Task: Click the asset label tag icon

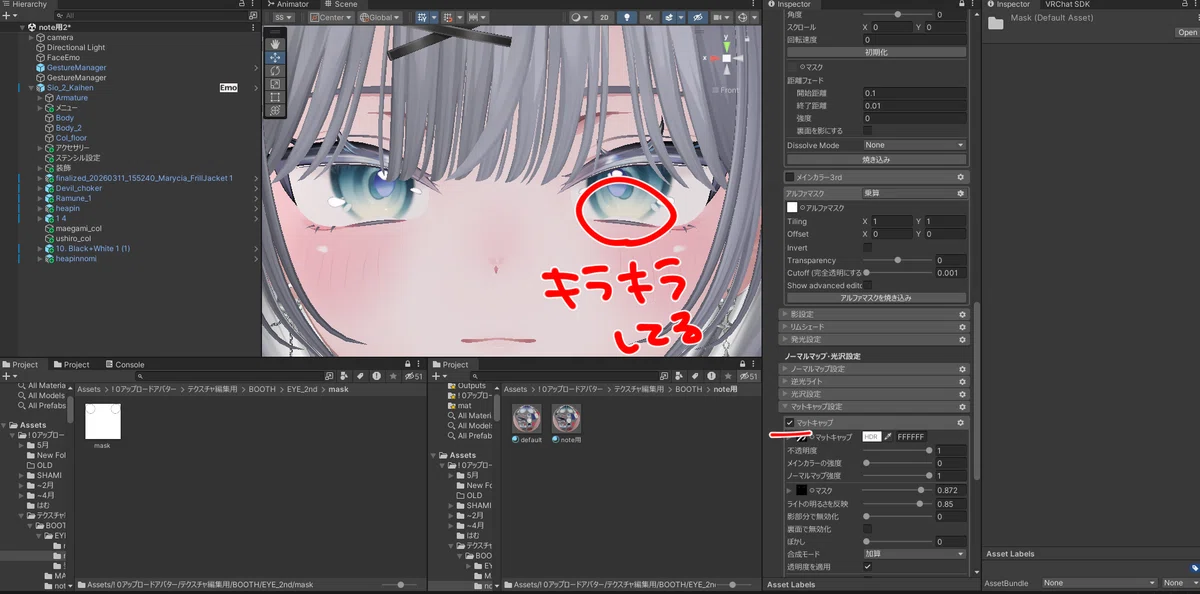Action: 1194,568
